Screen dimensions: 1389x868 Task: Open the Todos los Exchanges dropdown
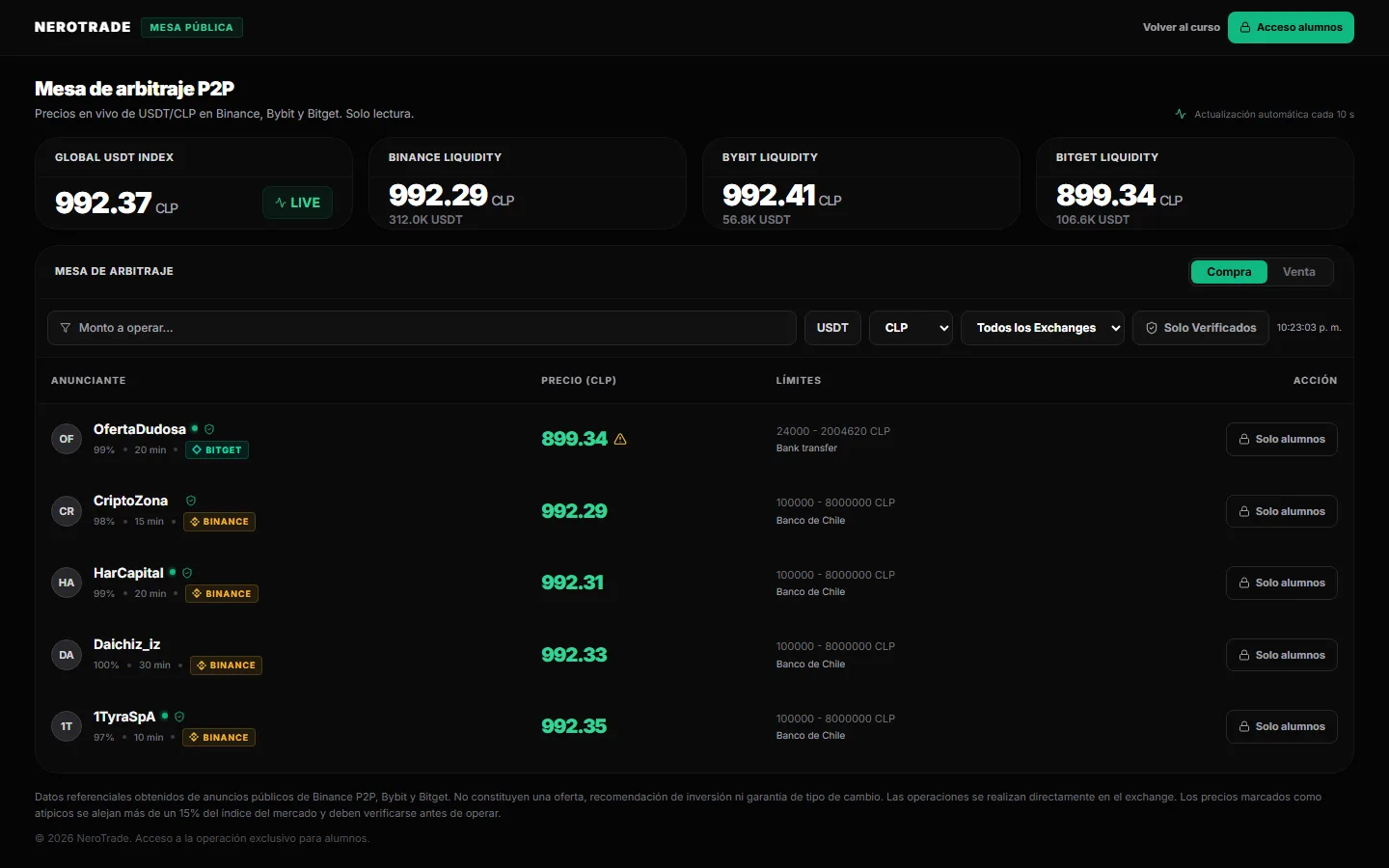pyautogui.click(x=1043, y=328)
